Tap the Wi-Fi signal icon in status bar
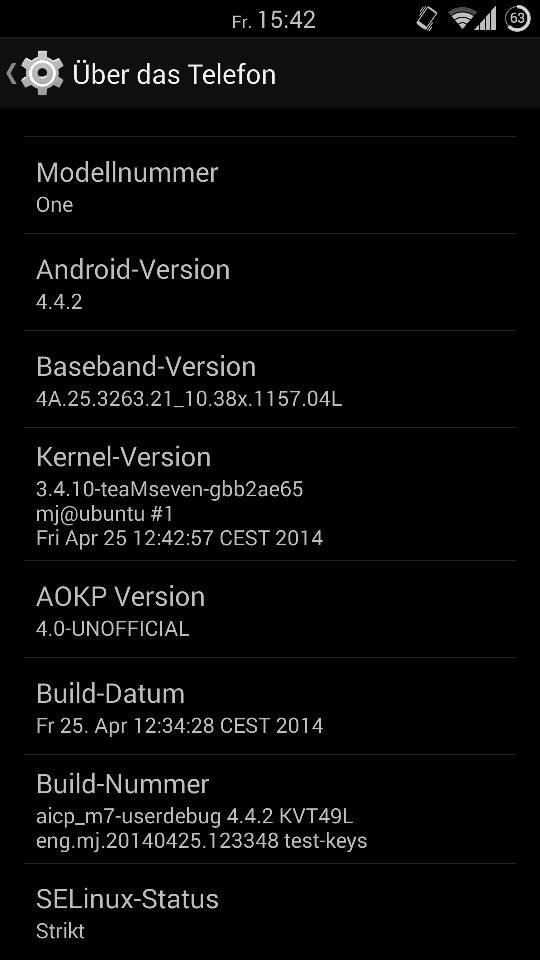Image resolution: width=540 pixels, height=960 pixels. point(461,19)
